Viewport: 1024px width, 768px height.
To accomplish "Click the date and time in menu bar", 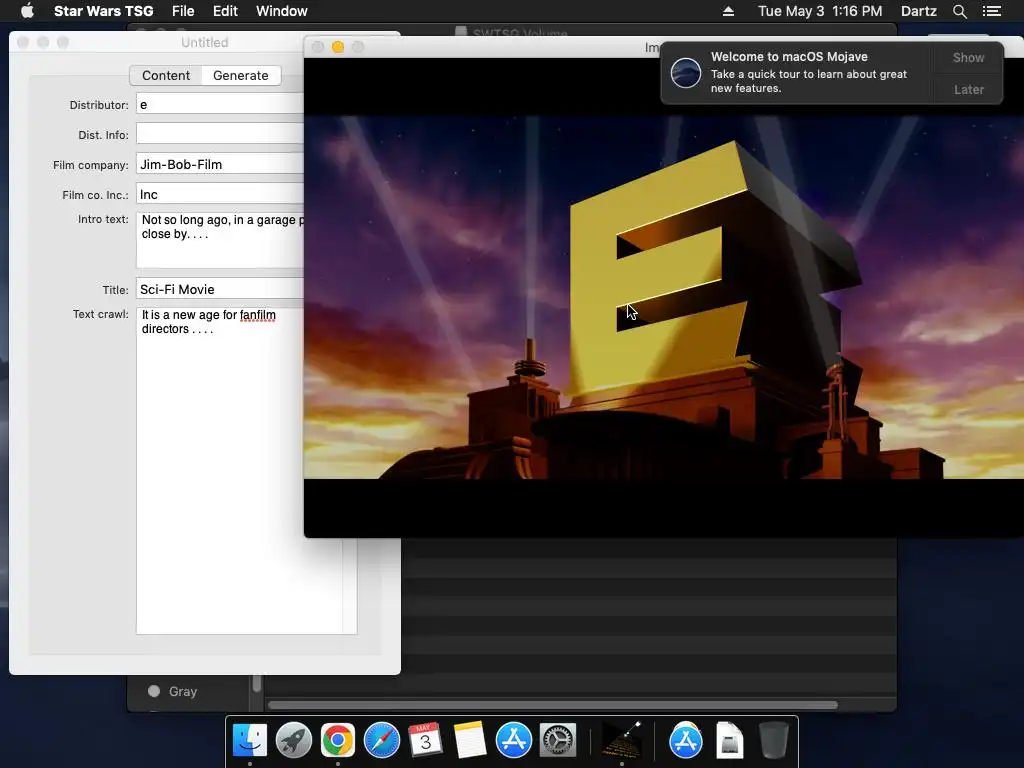I will click(820, 11).
